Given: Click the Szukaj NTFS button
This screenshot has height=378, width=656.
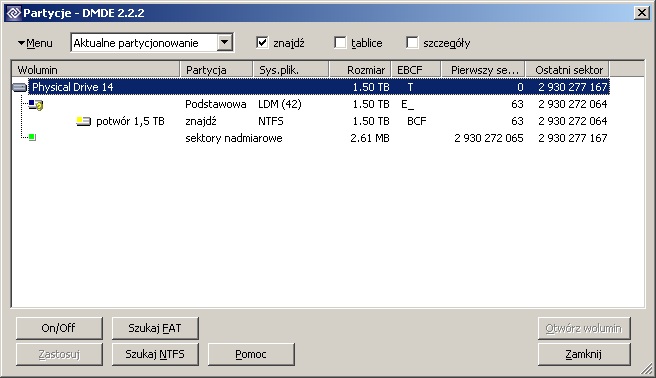Looking at the screenshot, I should (x=155, y=354).
